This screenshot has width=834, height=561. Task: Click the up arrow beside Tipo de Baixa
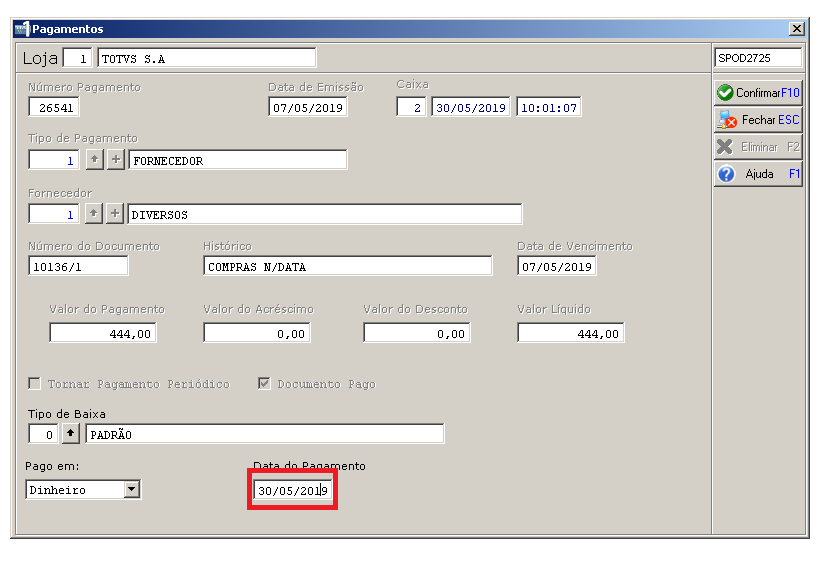[x=70, y=433]
